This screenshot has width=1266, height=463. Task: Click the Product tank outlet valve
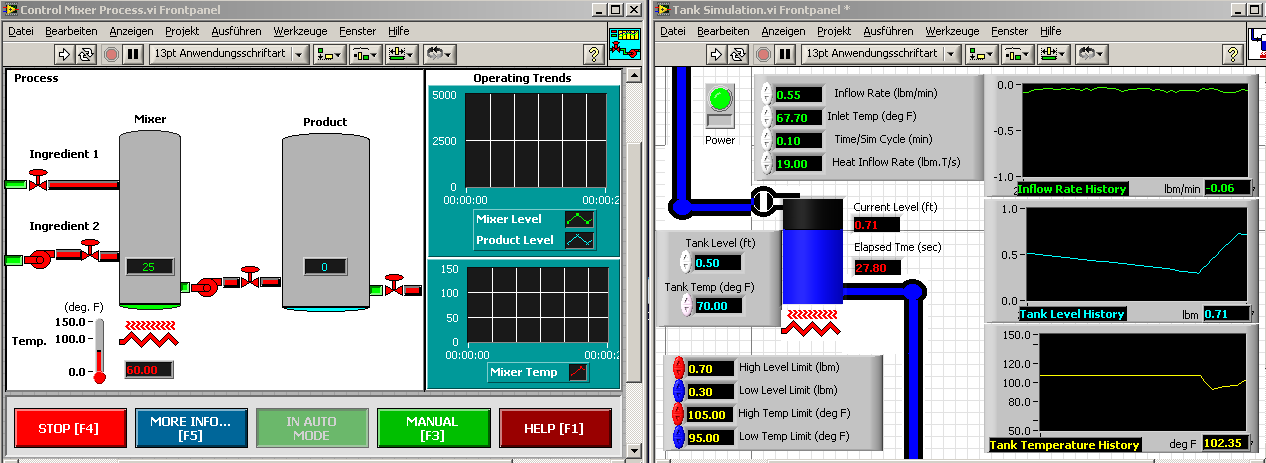[395, 283]
